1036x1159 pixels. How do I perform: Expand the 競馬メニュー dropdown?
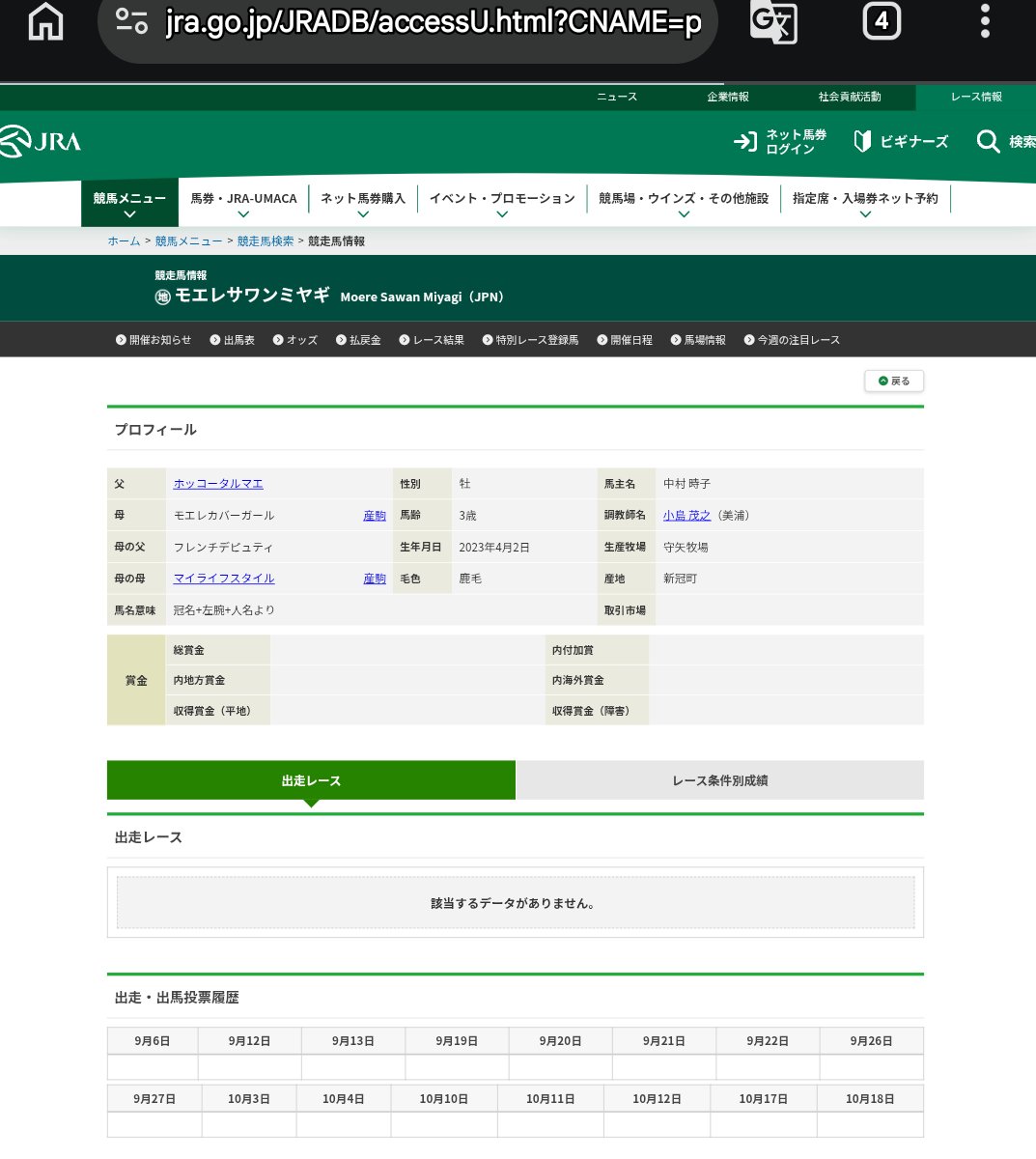[x=129, y=203]
